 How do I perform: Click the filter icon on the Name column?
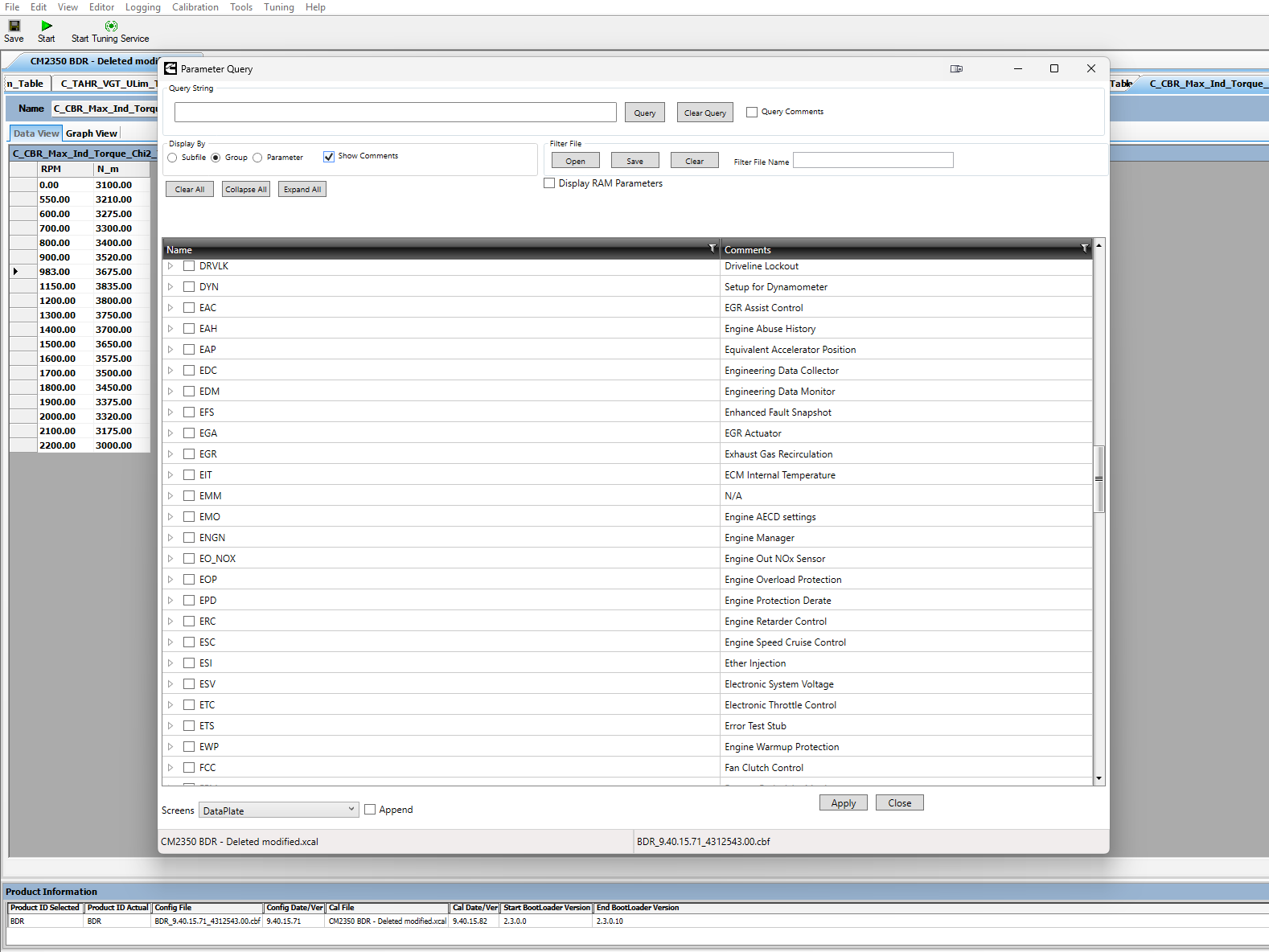point(712,248)
